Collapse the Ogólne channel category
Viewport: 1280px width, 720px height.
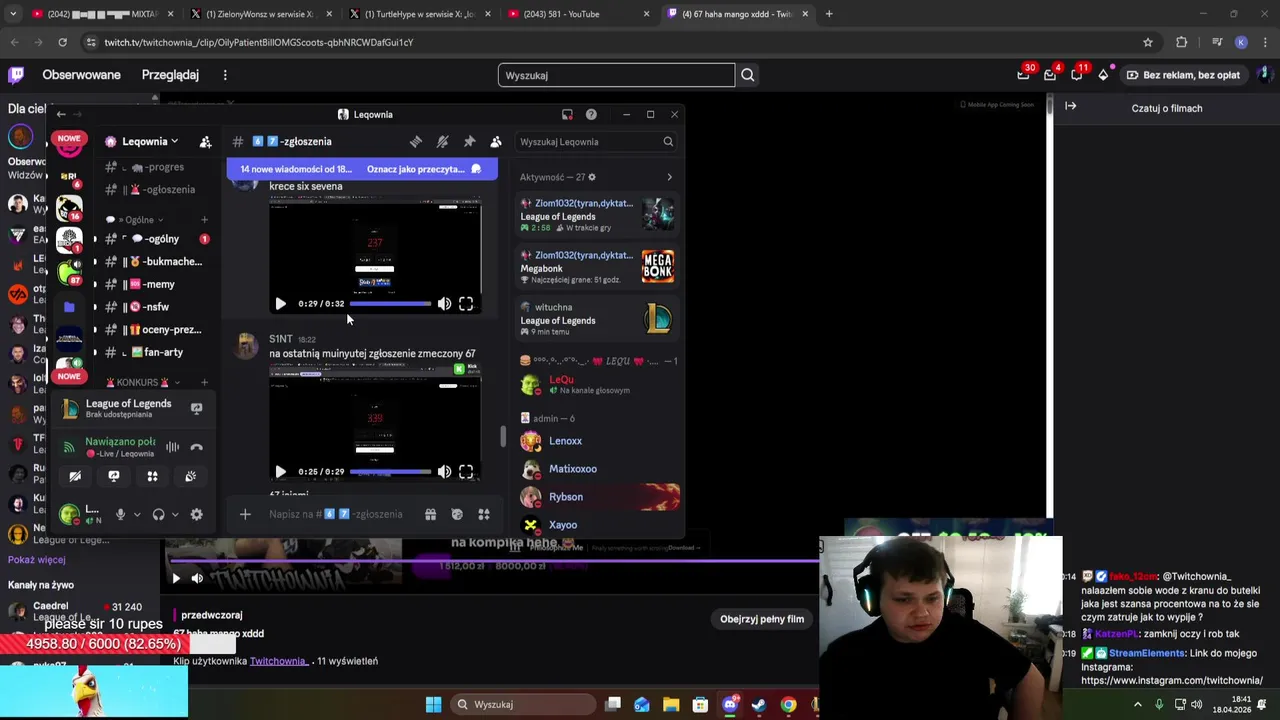(135, 220)
